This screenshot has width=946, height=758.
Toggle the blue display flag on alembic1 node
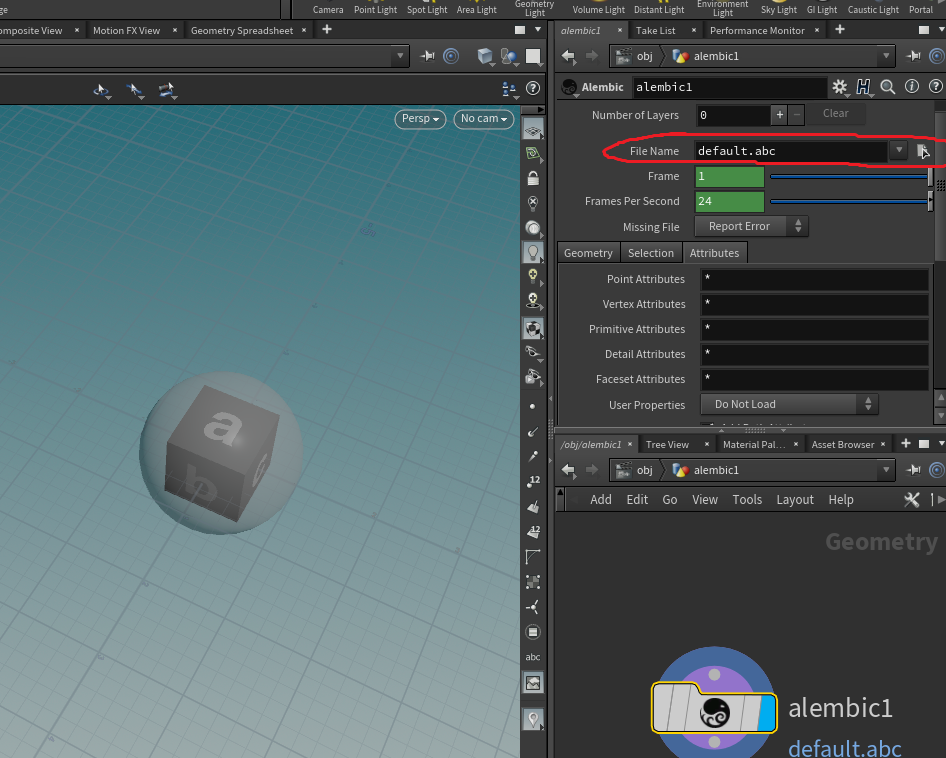[767, 713]
